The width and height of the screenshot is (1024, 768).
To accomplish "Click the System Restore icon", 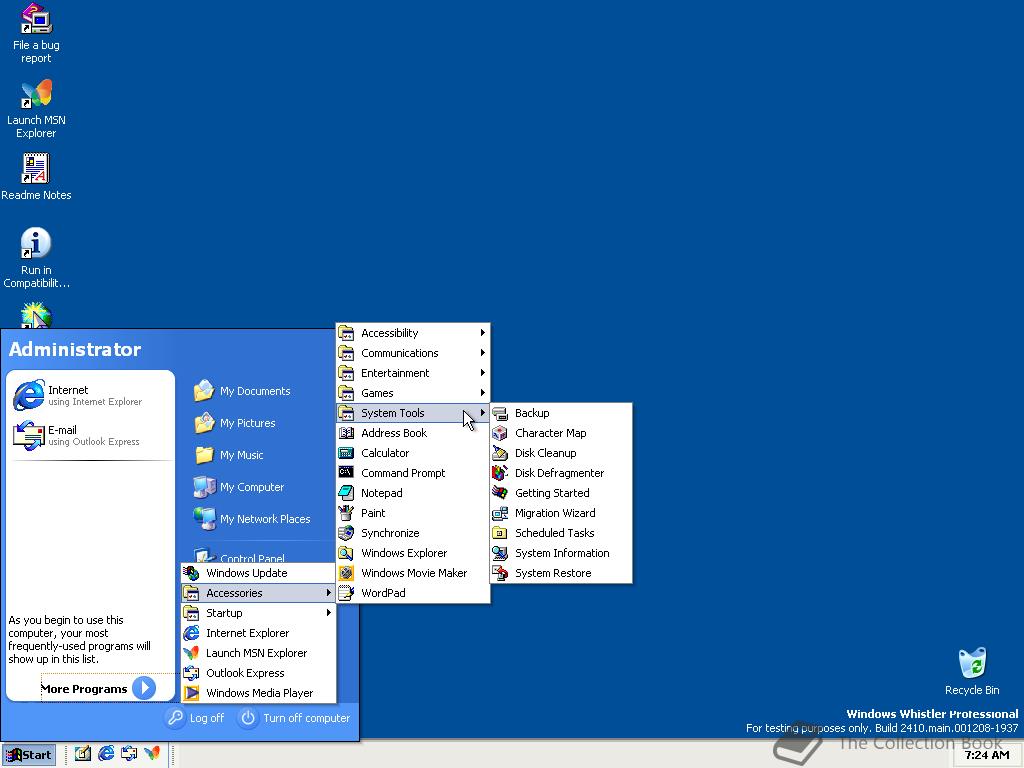I will pos(500,573).
